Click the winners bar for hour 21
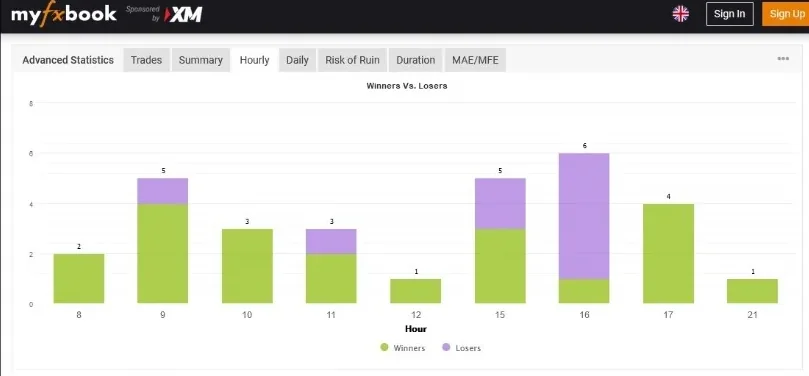Image resolution: width=809 pixels, height=376 pixels. point(752,291)
